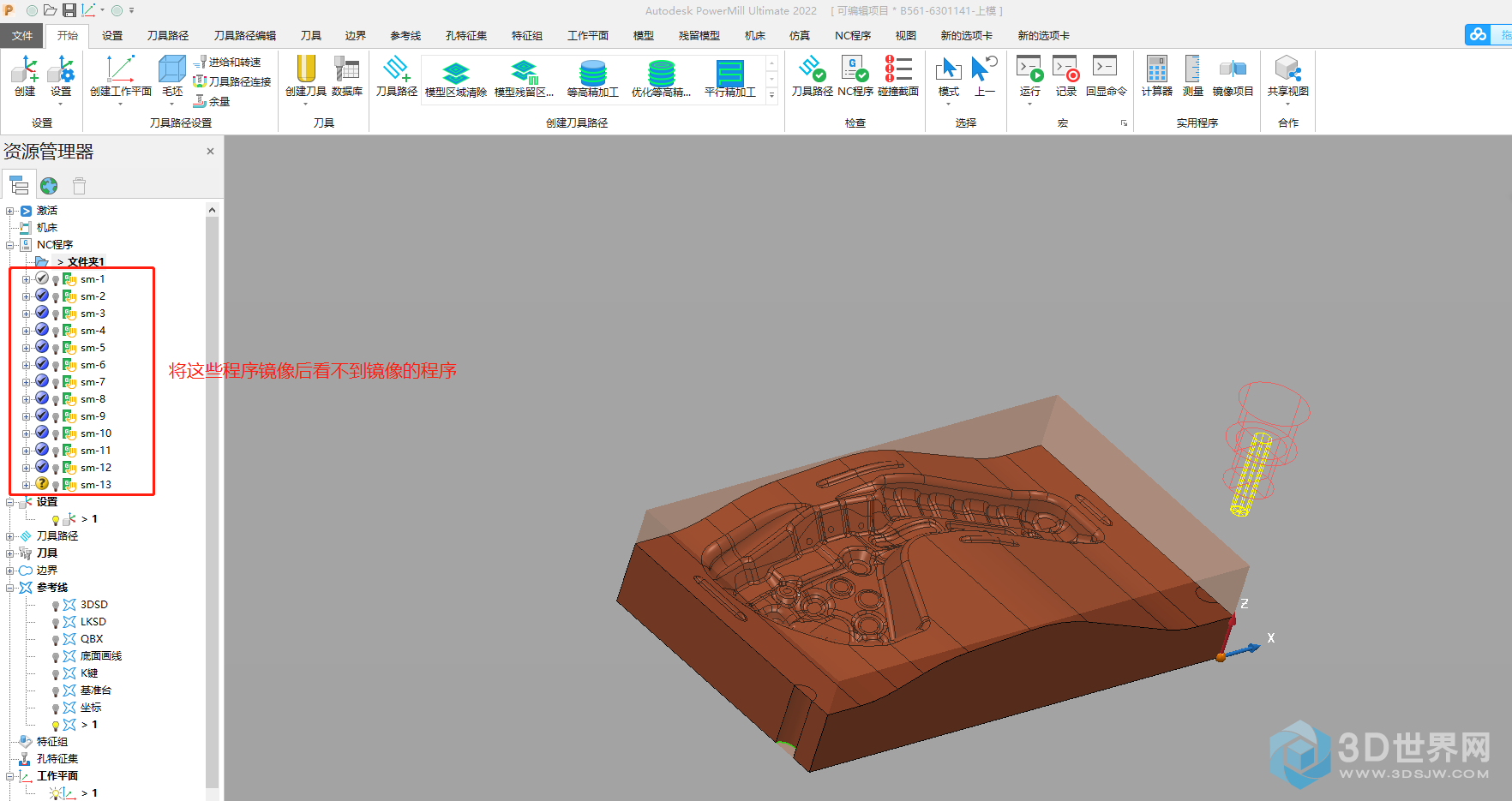Toggle light bulb visibility for sm-8
This screenshot has width=1512, height=801.
tap(56, 400)
